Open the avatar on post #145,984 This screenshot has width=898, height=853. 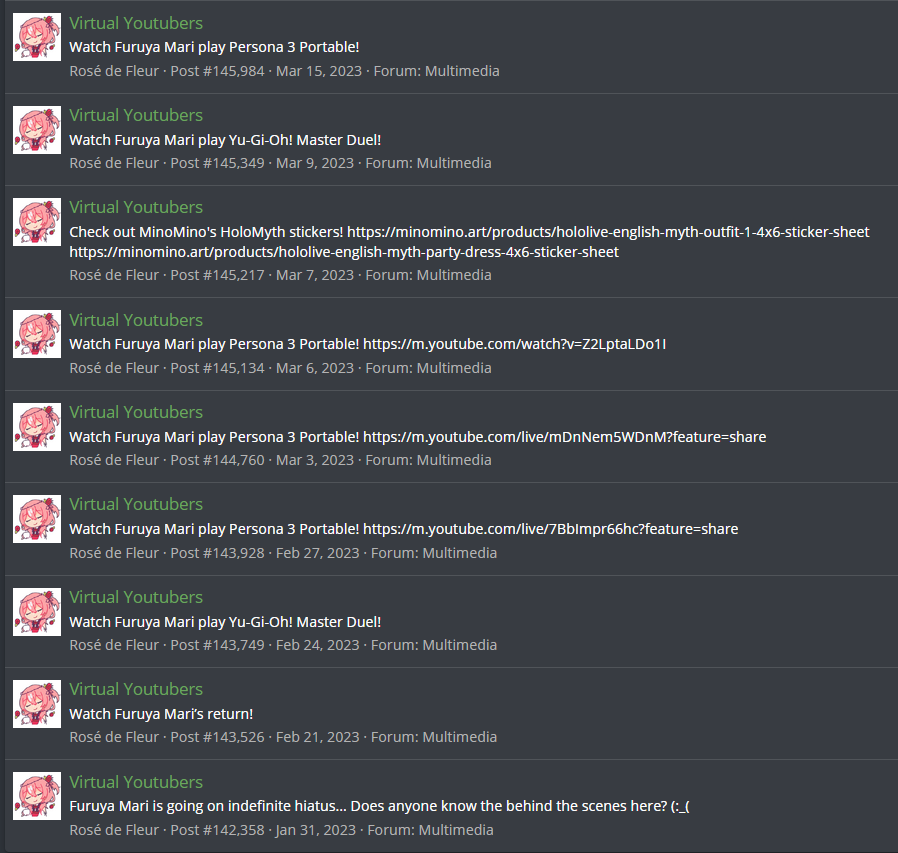click(37, 37)
